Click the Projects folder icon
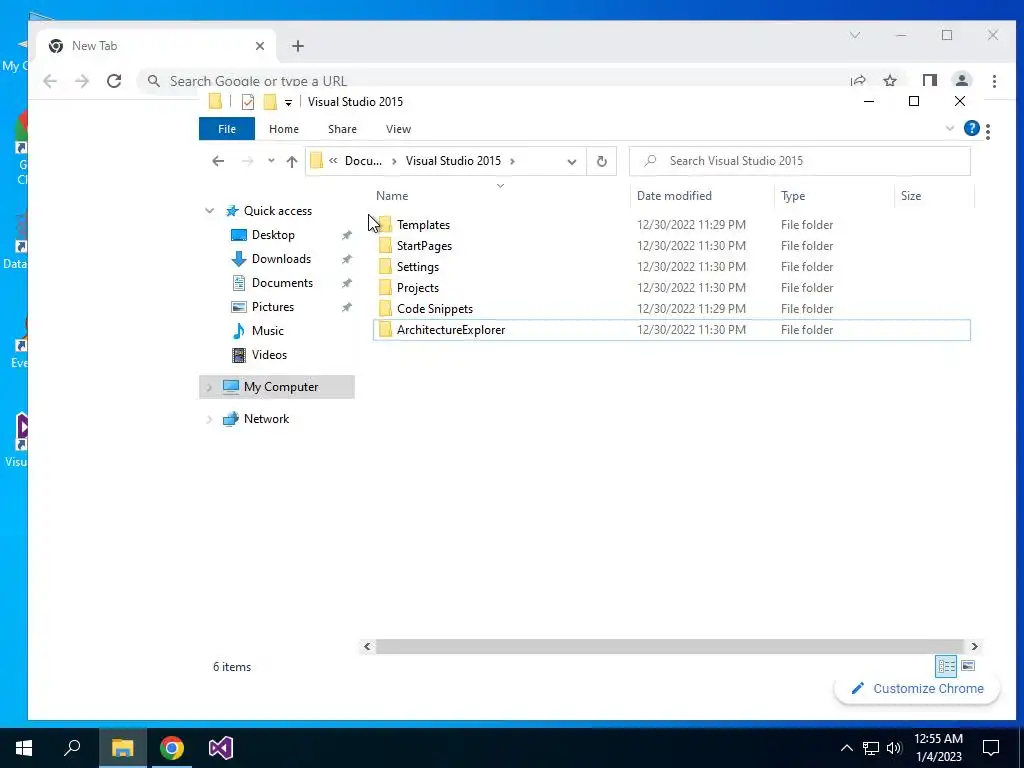 tap(385, 287)
